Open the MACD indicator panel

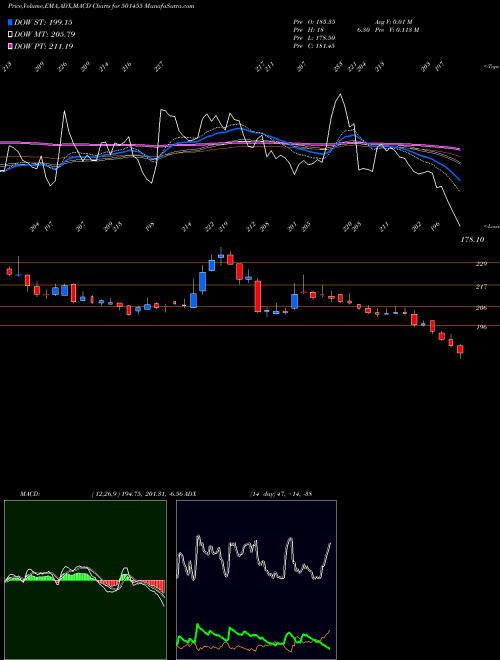point(85,580)
